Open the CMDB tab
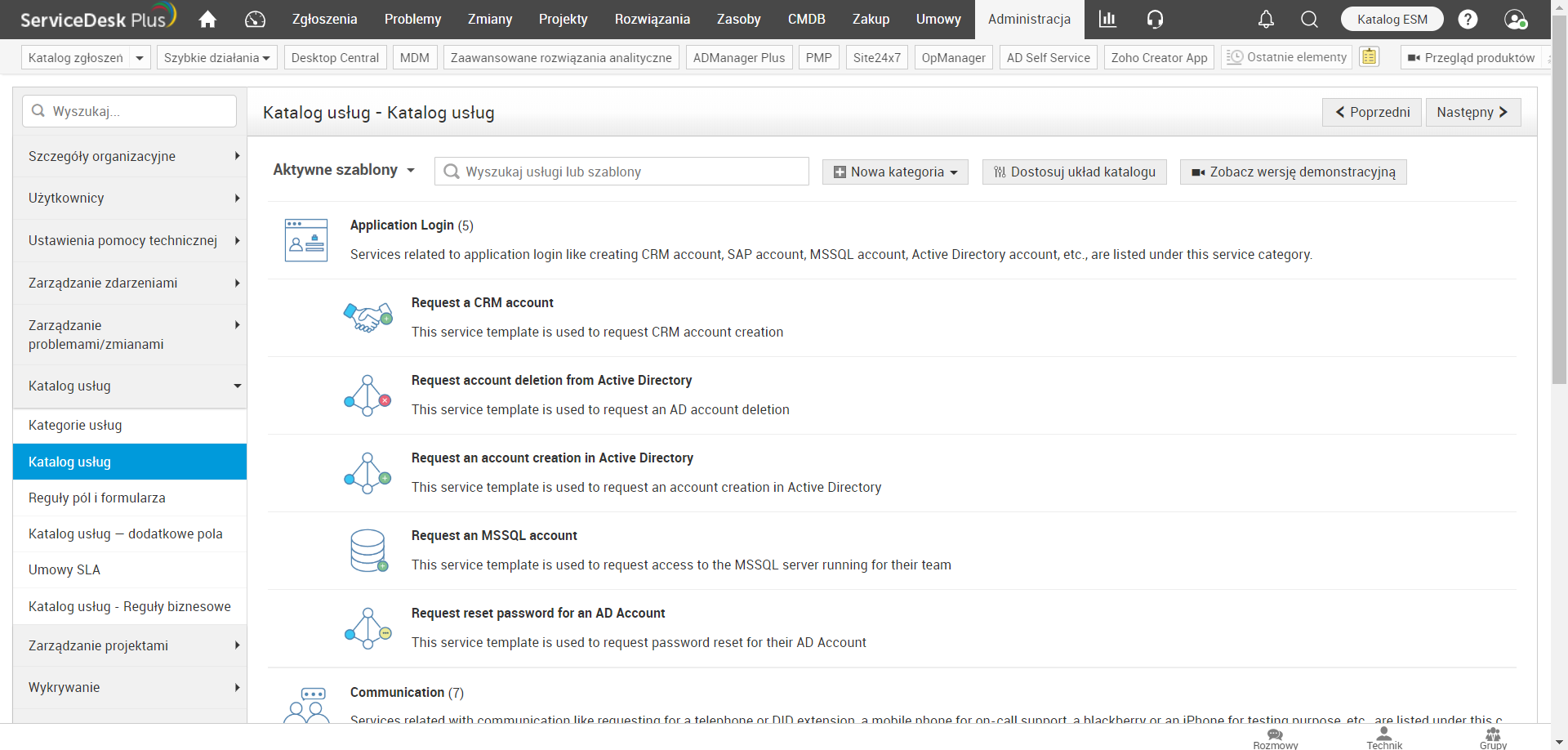Screen dimensions: 1568x750 click(806, 19)
